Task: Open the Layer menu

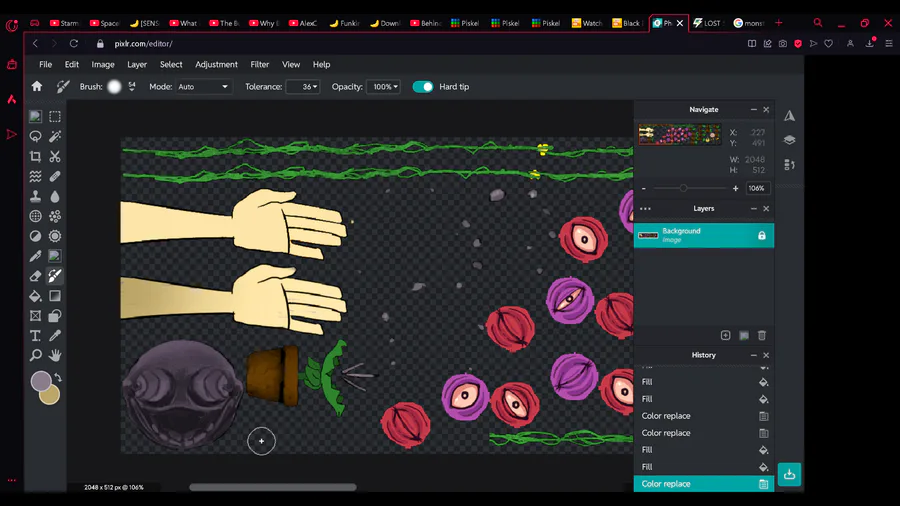Action: (137, 64)
